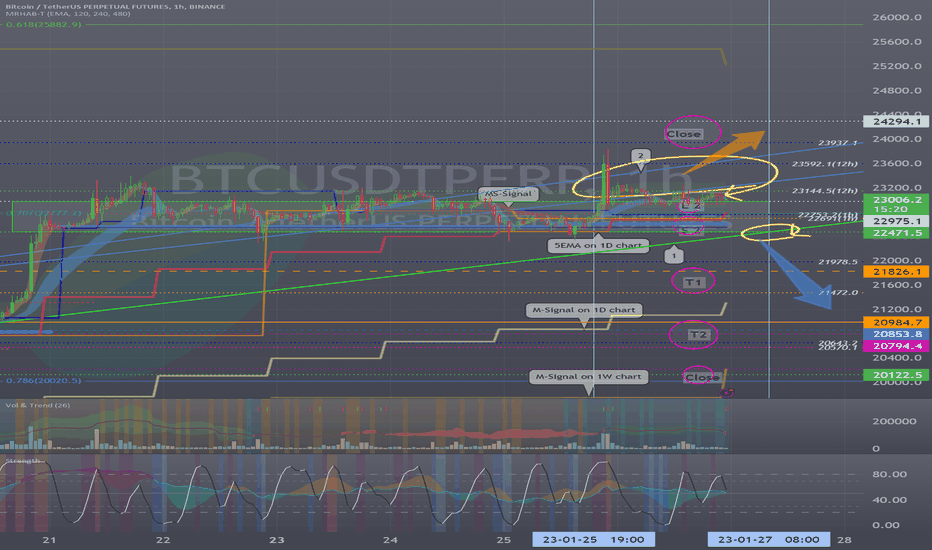The width and height of the screenshot is (932, 550).
Task: Click the 22975.1 price tag
Action: coord(896,221)
